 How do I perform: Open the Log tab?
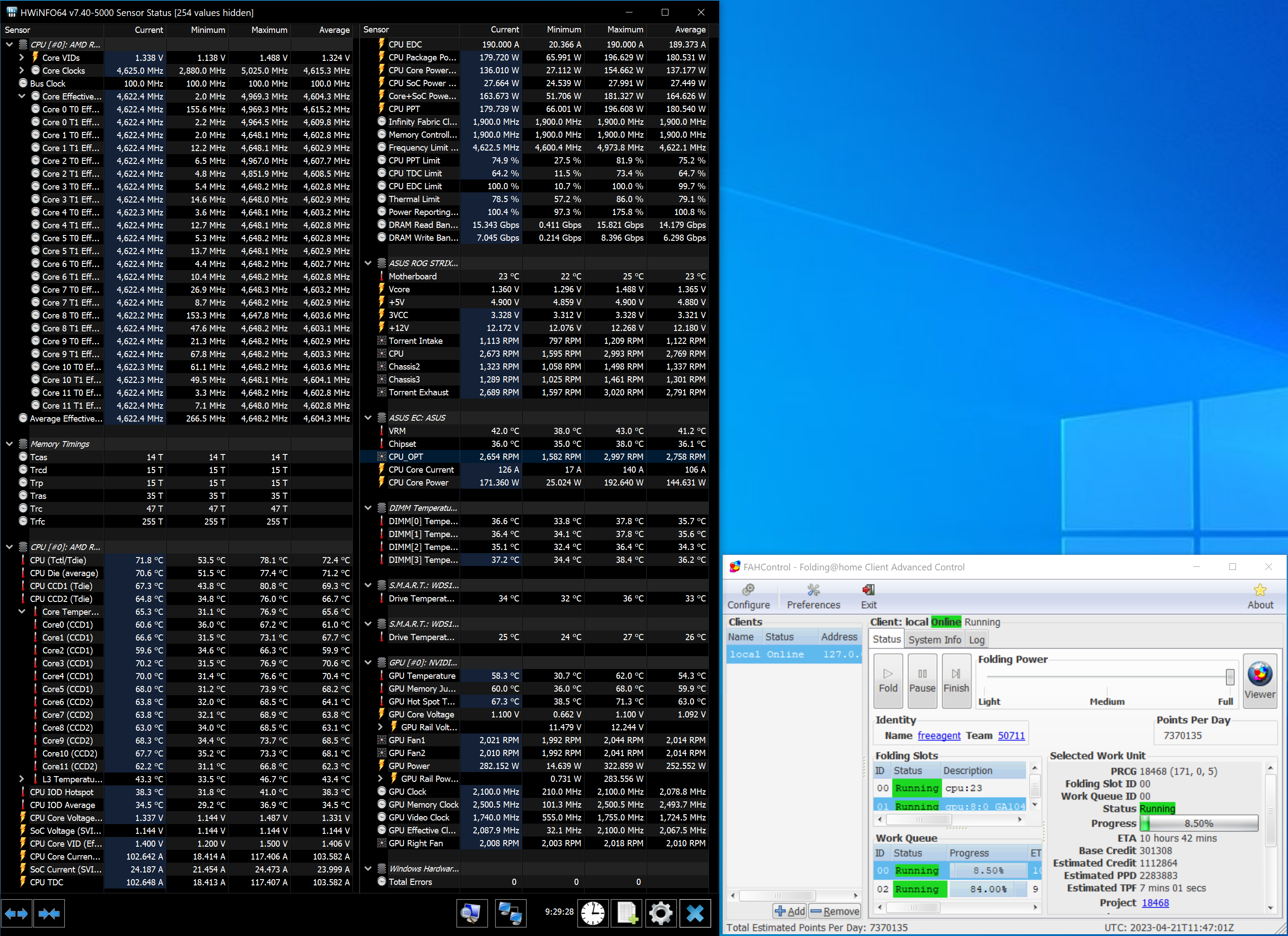click(x=976, y=640)
